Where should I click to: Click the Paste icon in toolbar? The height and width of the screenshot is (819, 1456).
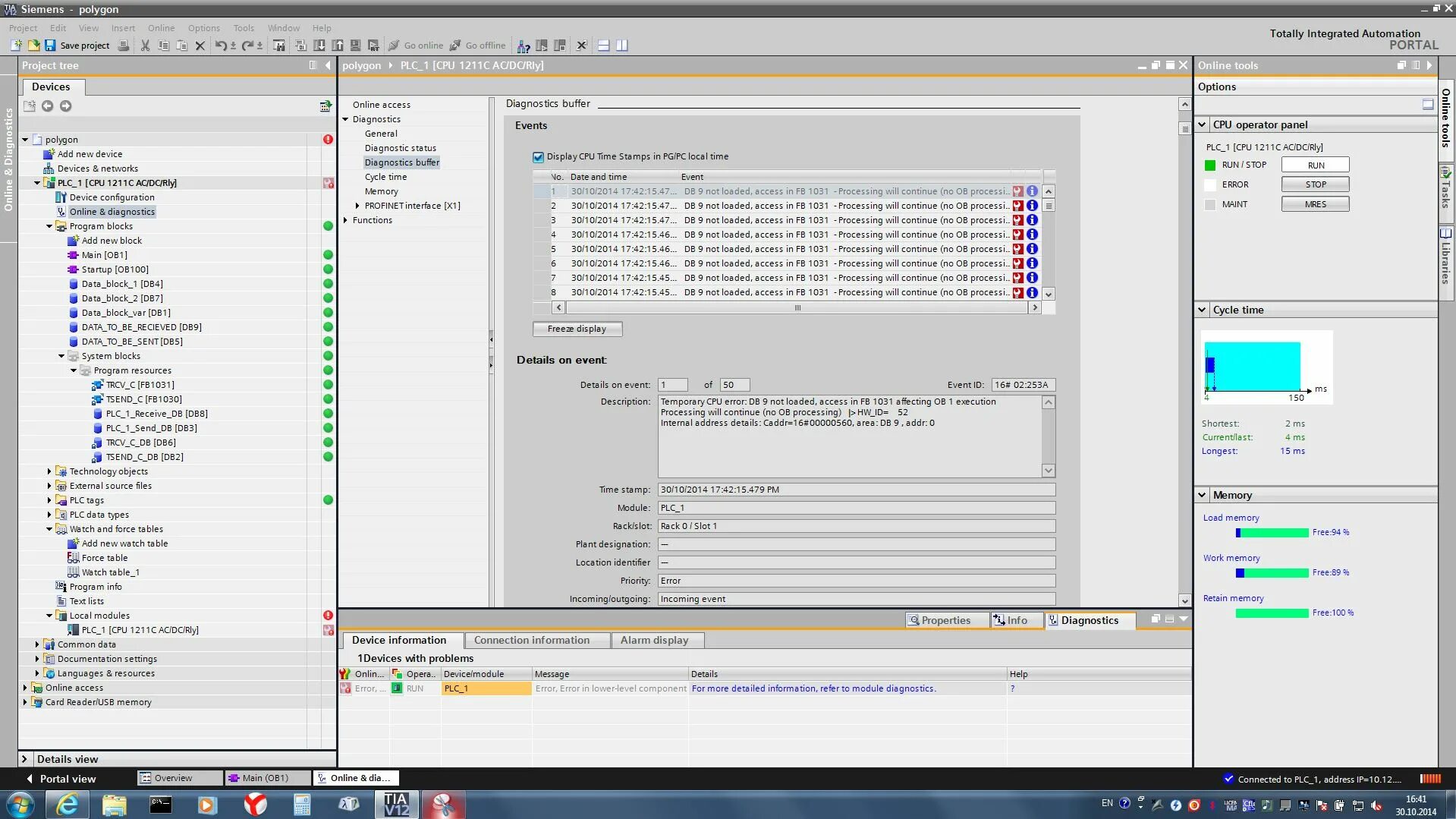[181, 46]
